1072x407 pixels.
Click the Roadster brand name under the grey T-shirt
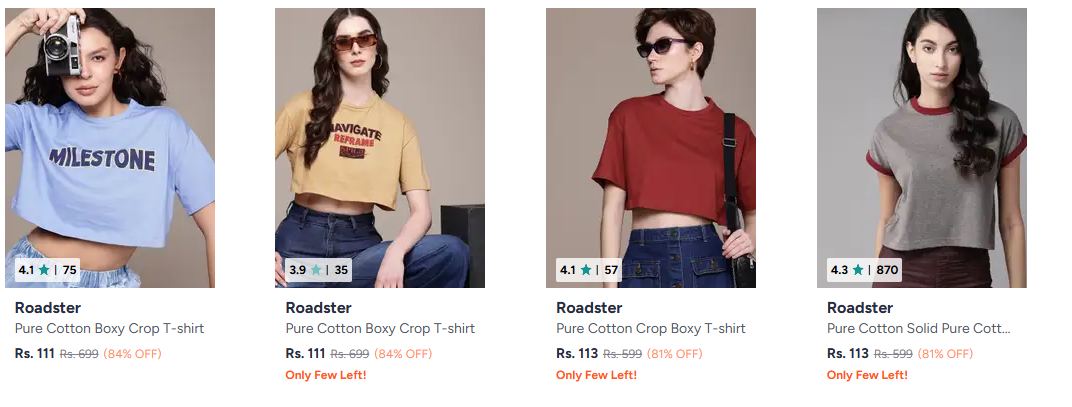860,308
